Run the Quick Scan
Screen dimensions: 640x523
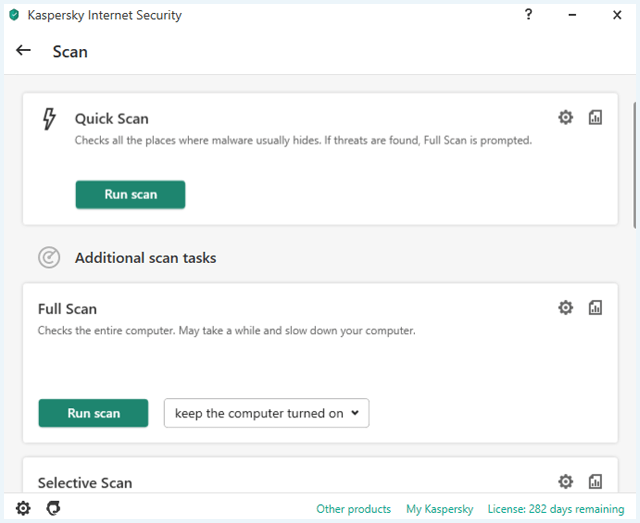130,195
